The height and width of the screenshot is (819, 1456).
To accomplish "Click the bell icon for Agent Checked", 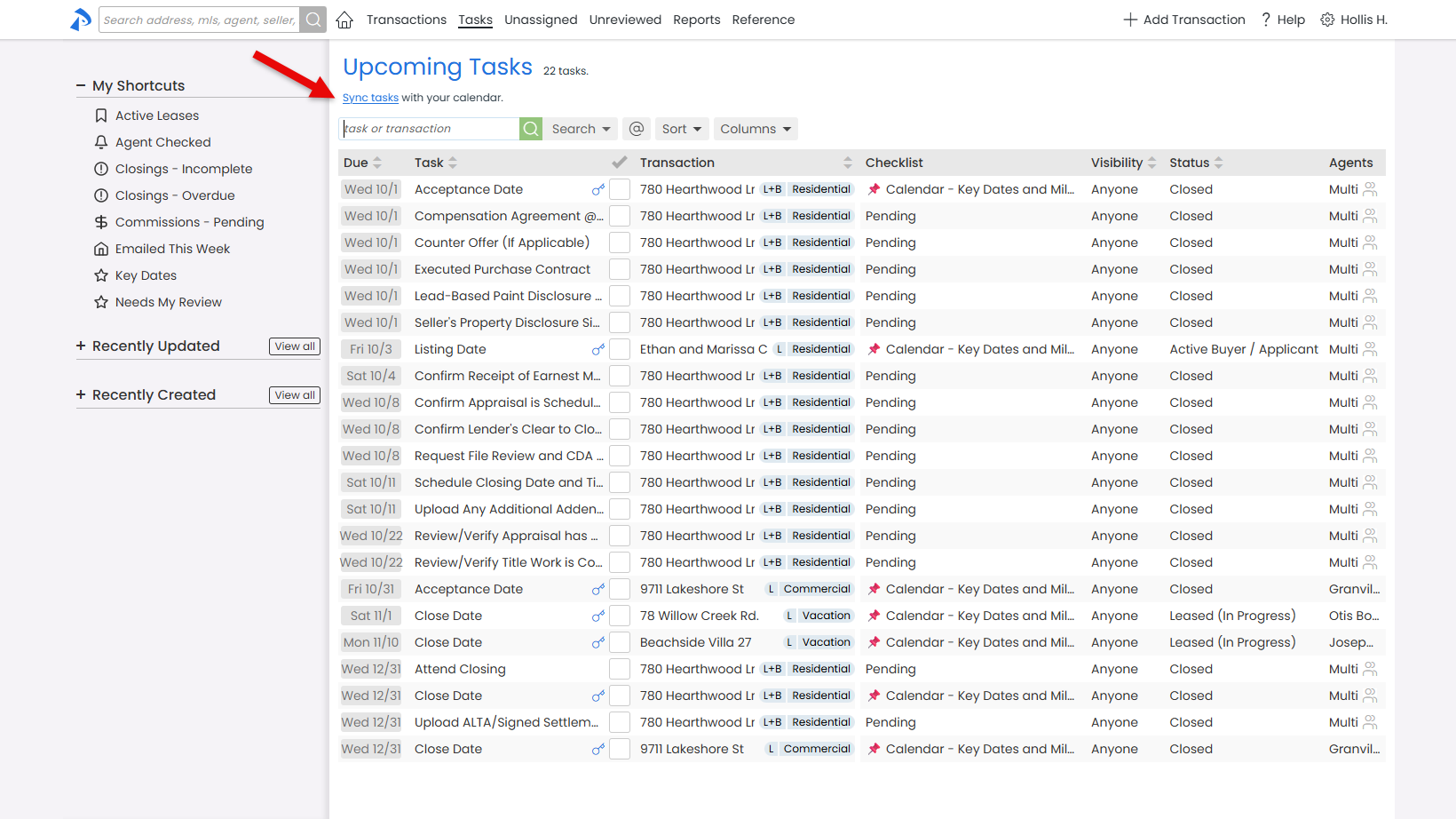I will (x=101, y=142).
